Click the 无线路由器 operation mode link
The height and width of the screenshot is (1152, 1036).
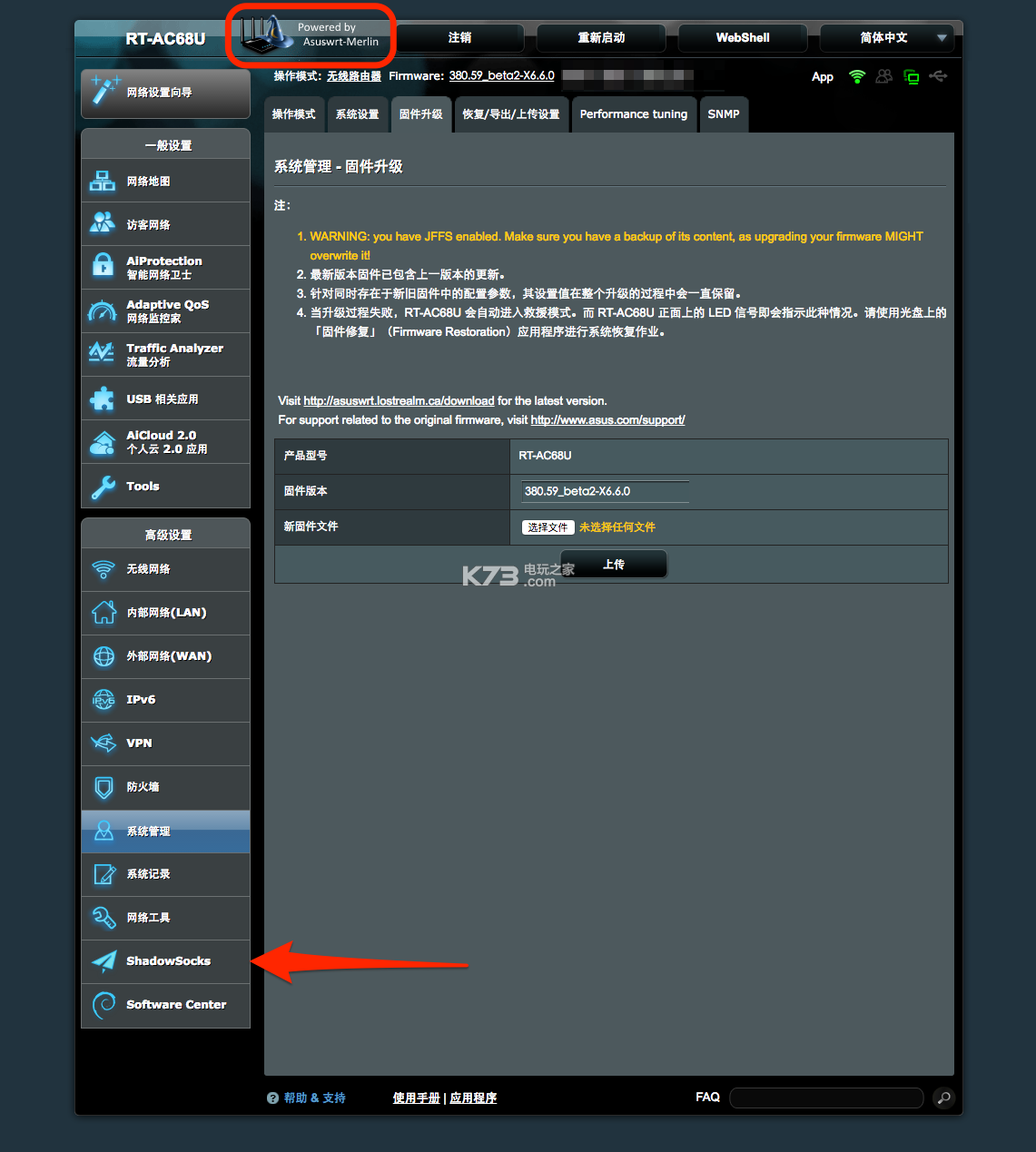pyautogui.click(x=354, y=76)
